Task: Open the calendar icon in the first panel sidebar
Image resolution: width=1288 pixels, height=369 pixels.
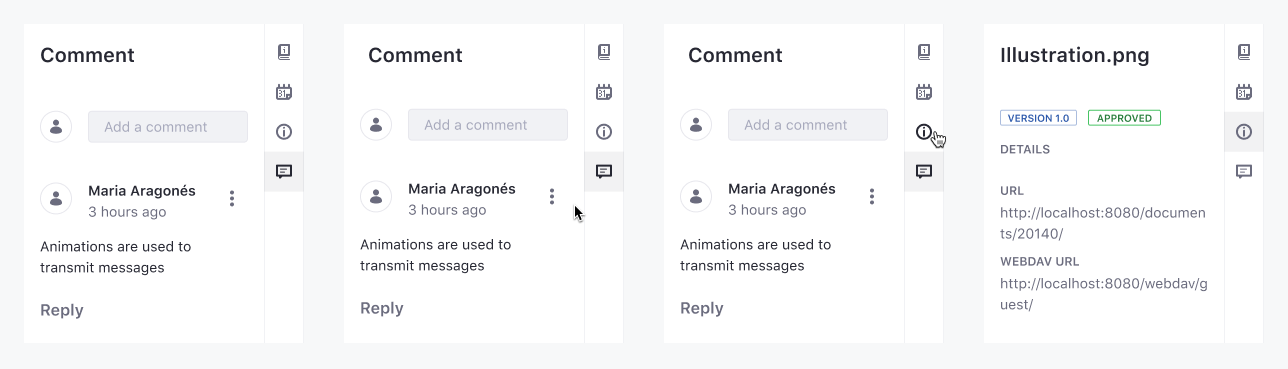Action: tap(284, 92)
